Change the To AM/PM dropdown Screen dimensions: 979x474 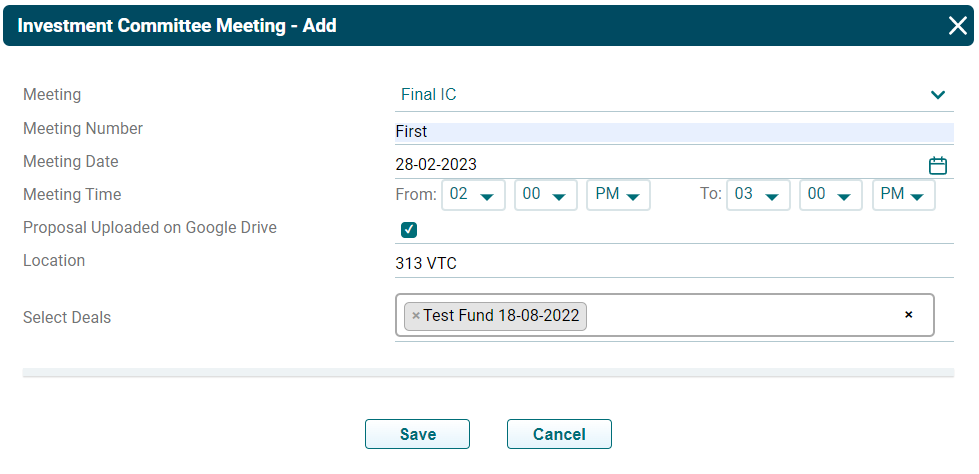[903, 195]
